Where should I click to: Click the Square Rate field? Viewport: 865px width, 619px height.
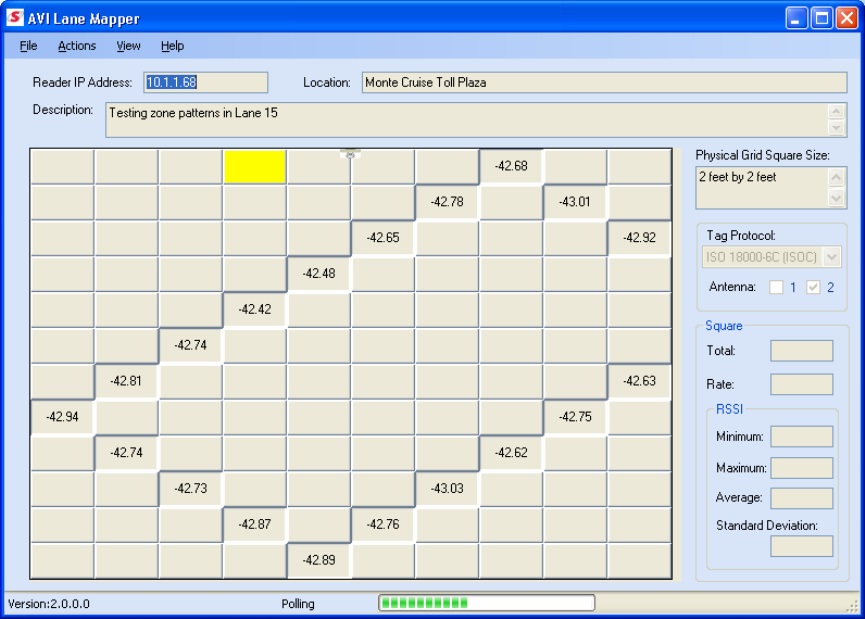pyautogui.click(x=802, y=385)
